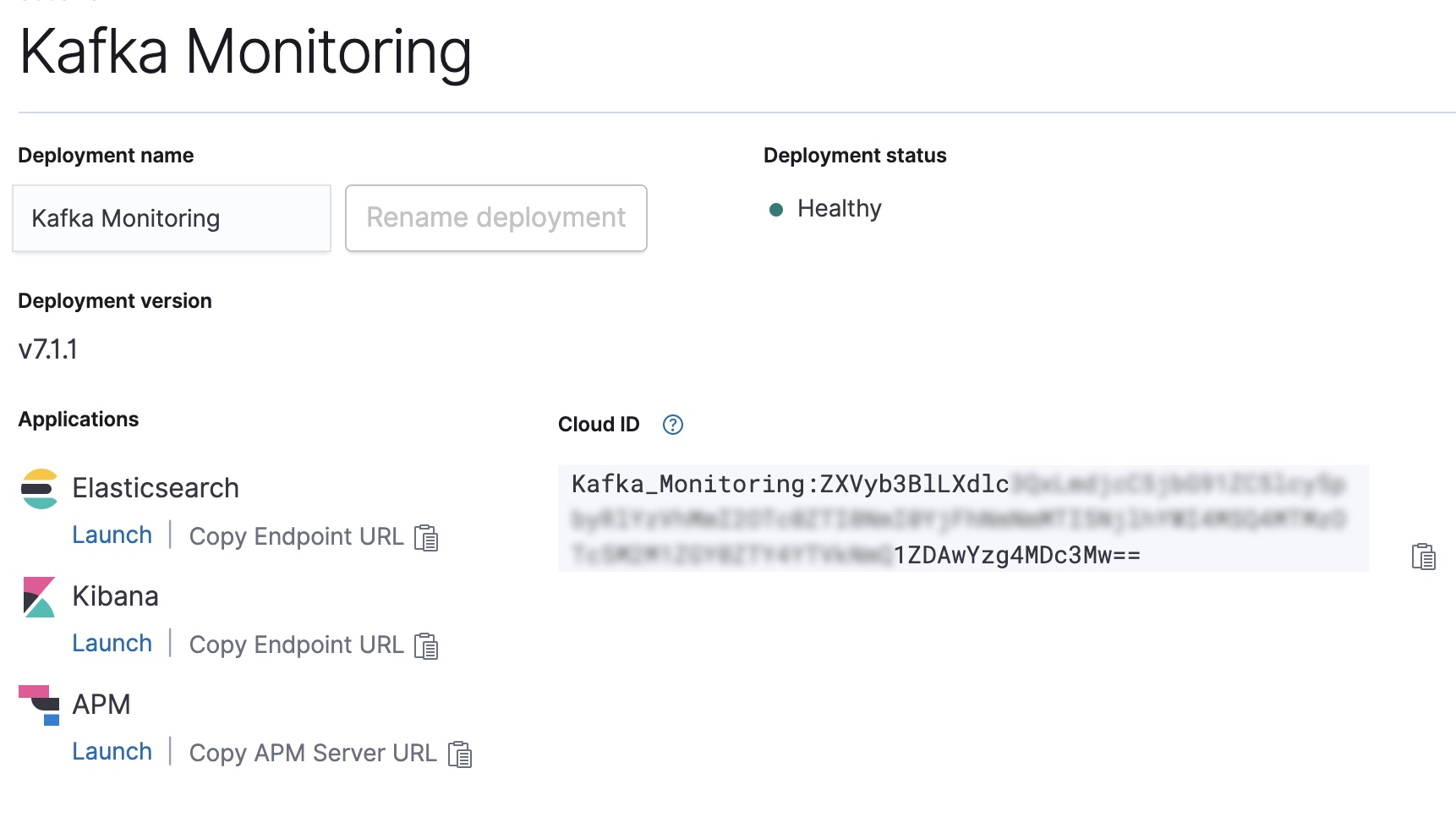
Task: Click the APM application name
Action: coord(101,705)
